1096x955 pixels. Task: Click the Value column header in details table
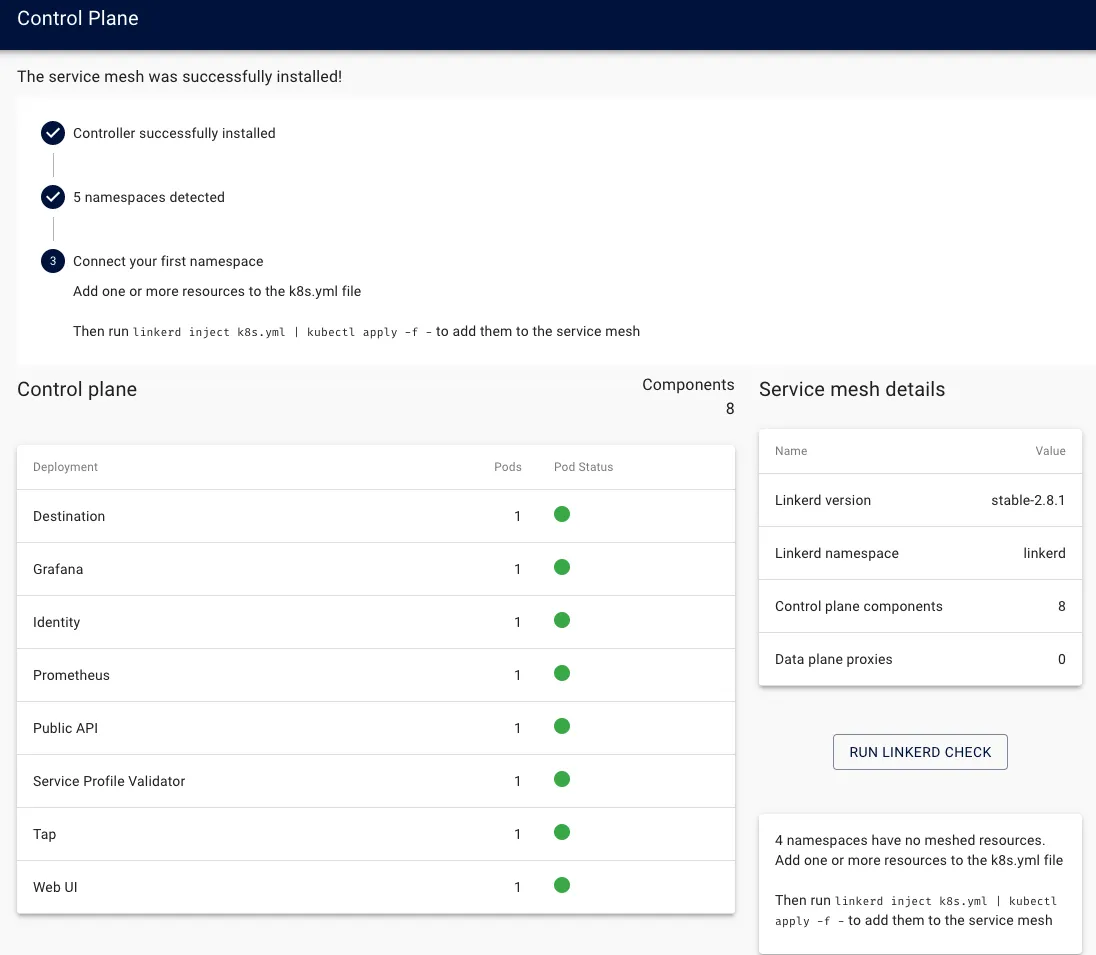1050,451
